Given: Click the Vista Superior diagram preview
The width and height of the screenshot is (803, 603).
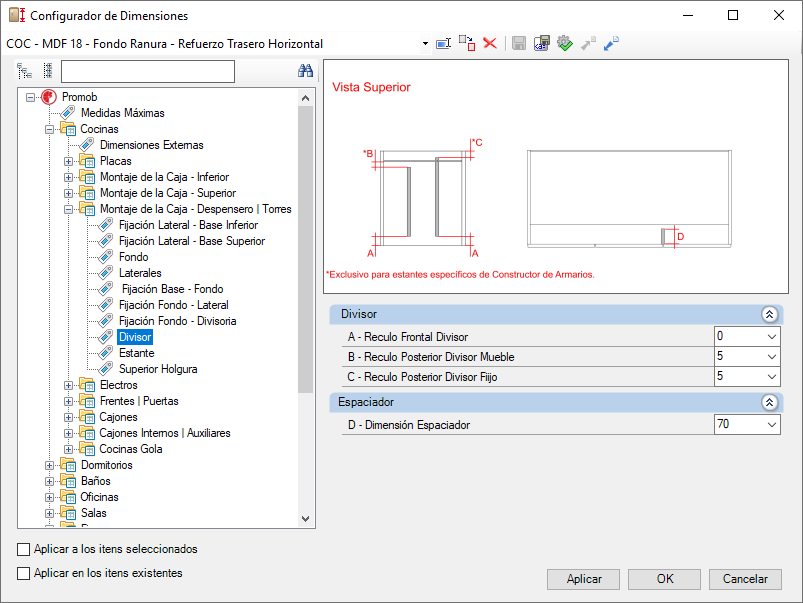Looking at the screenshot, I should 556,177.
